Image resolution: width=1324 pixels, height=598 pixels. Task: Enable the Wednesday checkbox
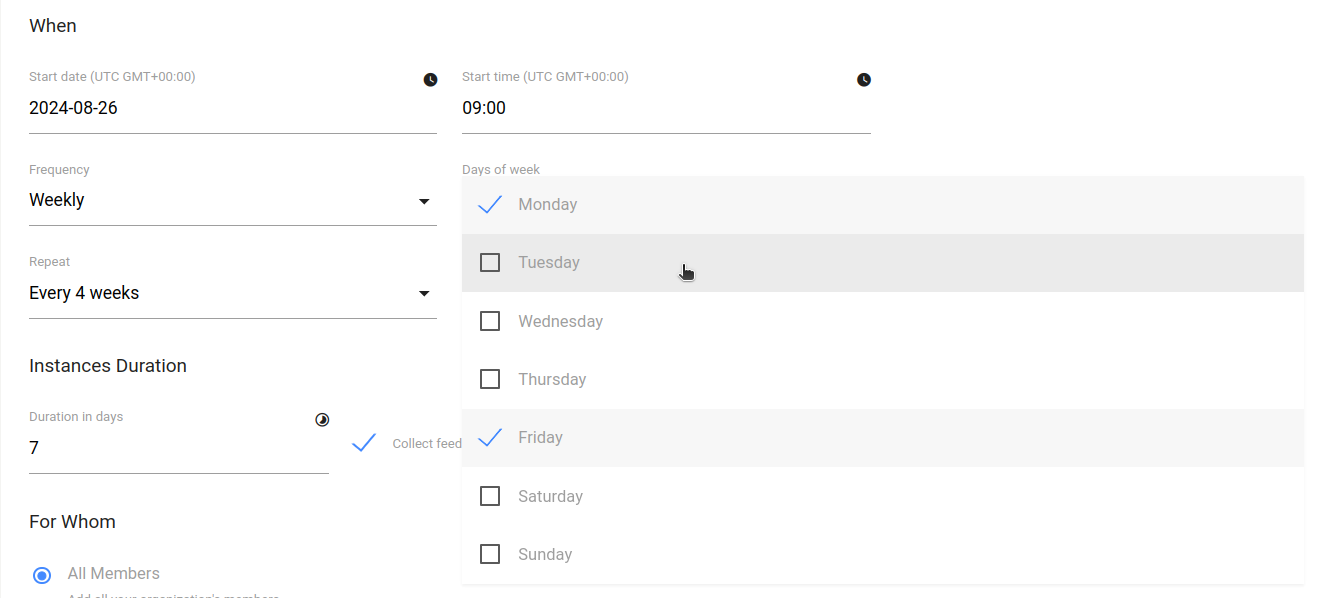tap(490, 321)
